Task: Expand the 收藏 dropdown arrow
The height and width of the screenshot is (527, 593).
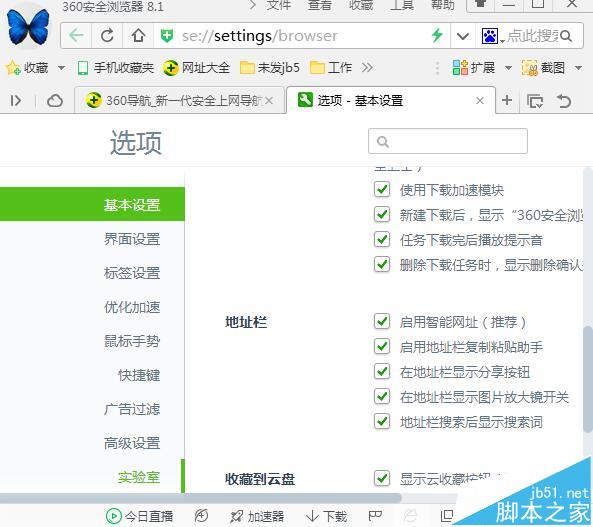Action: point(61,68)
